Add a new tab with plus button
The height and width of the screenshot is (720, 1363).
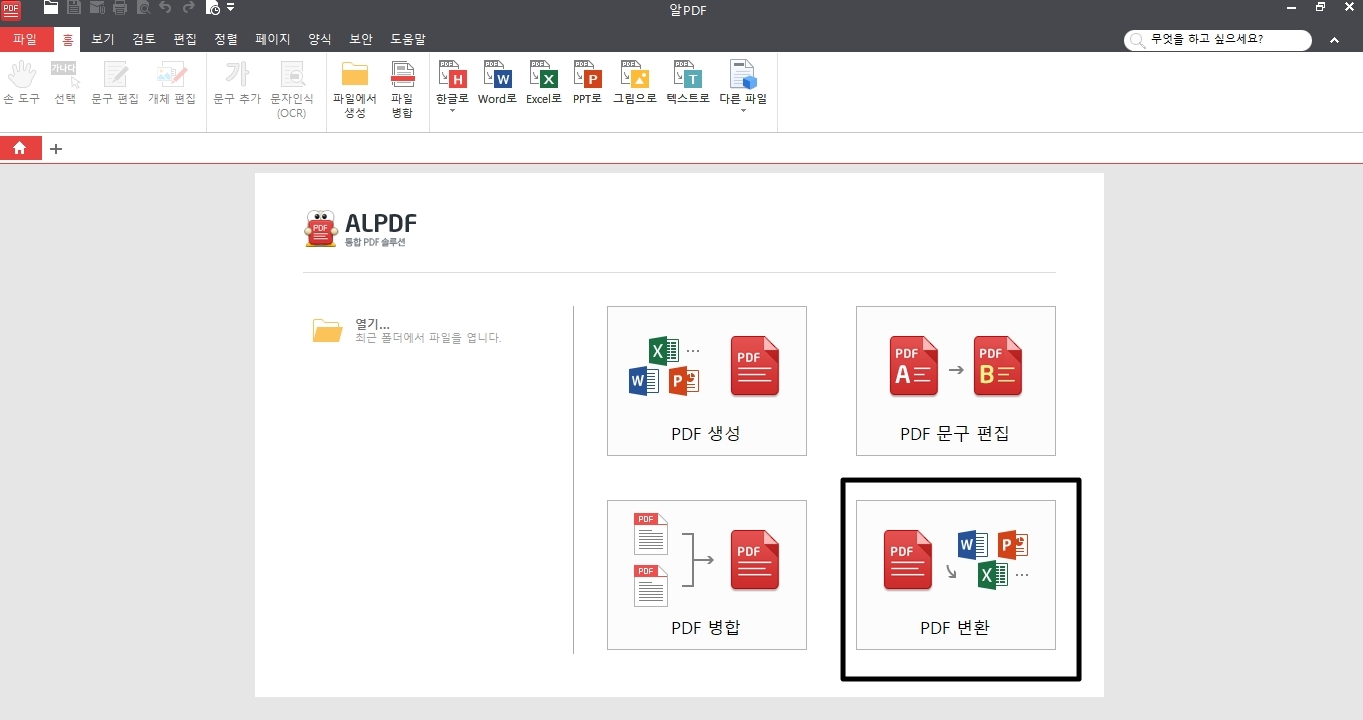[56, 149]
